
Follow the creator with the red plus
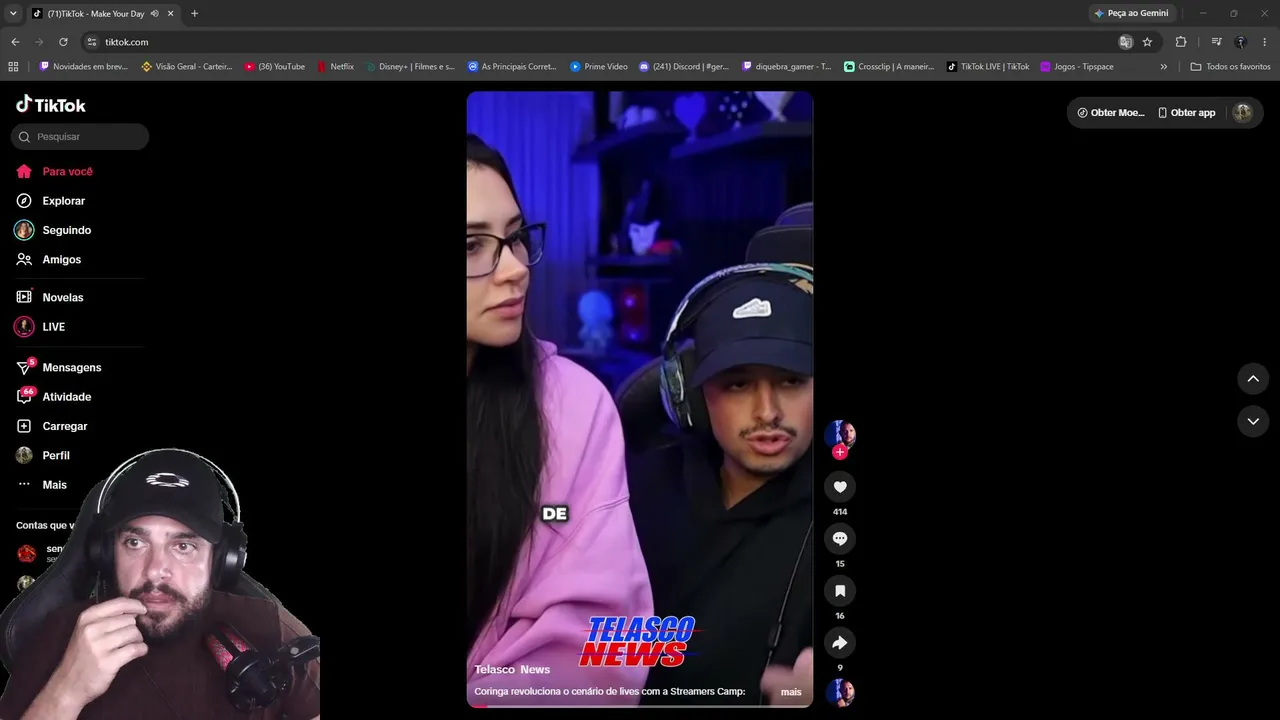pyautogui.click(x=840, y=452)
